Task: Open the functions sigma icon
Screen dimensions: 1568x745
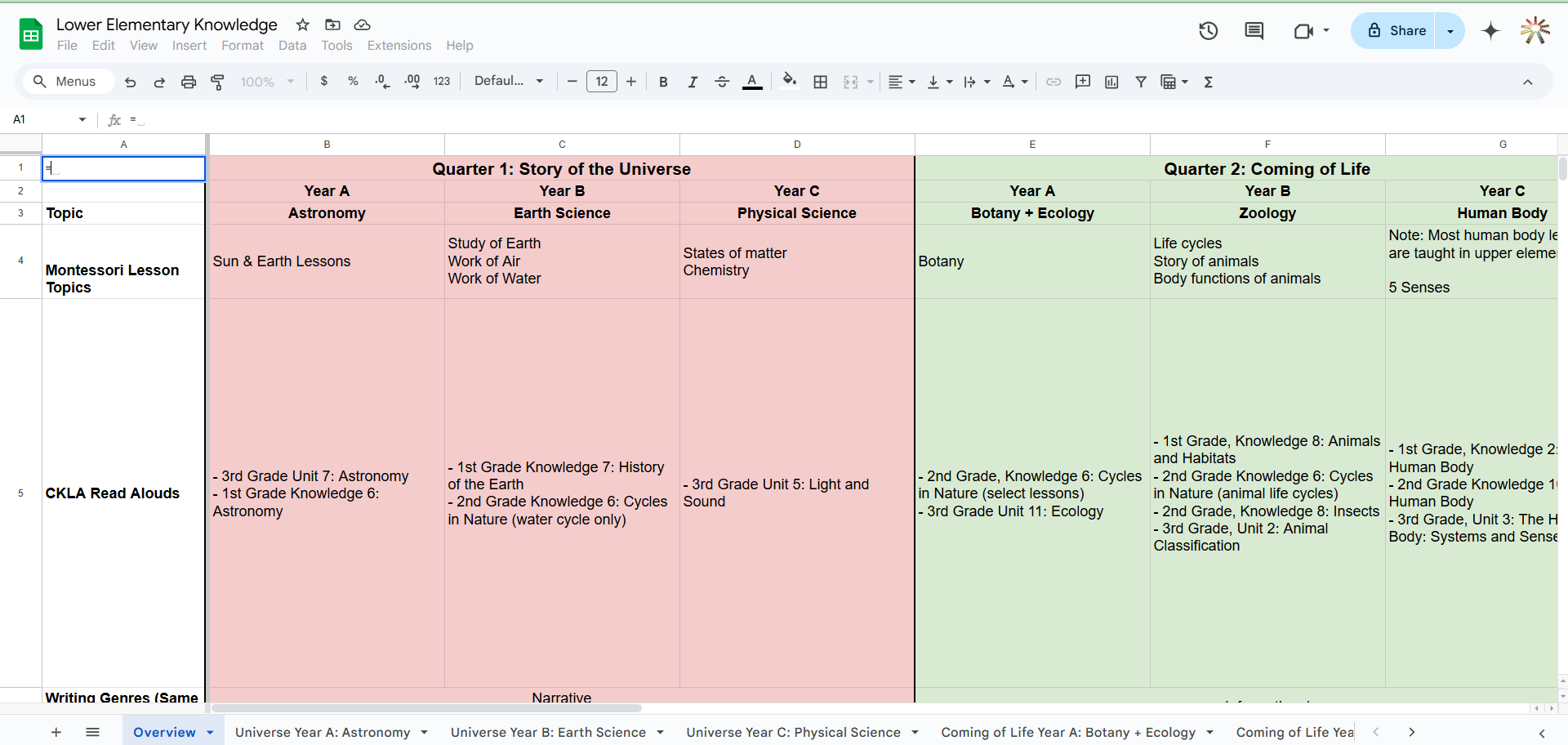Action: [x=1209, y=82]
